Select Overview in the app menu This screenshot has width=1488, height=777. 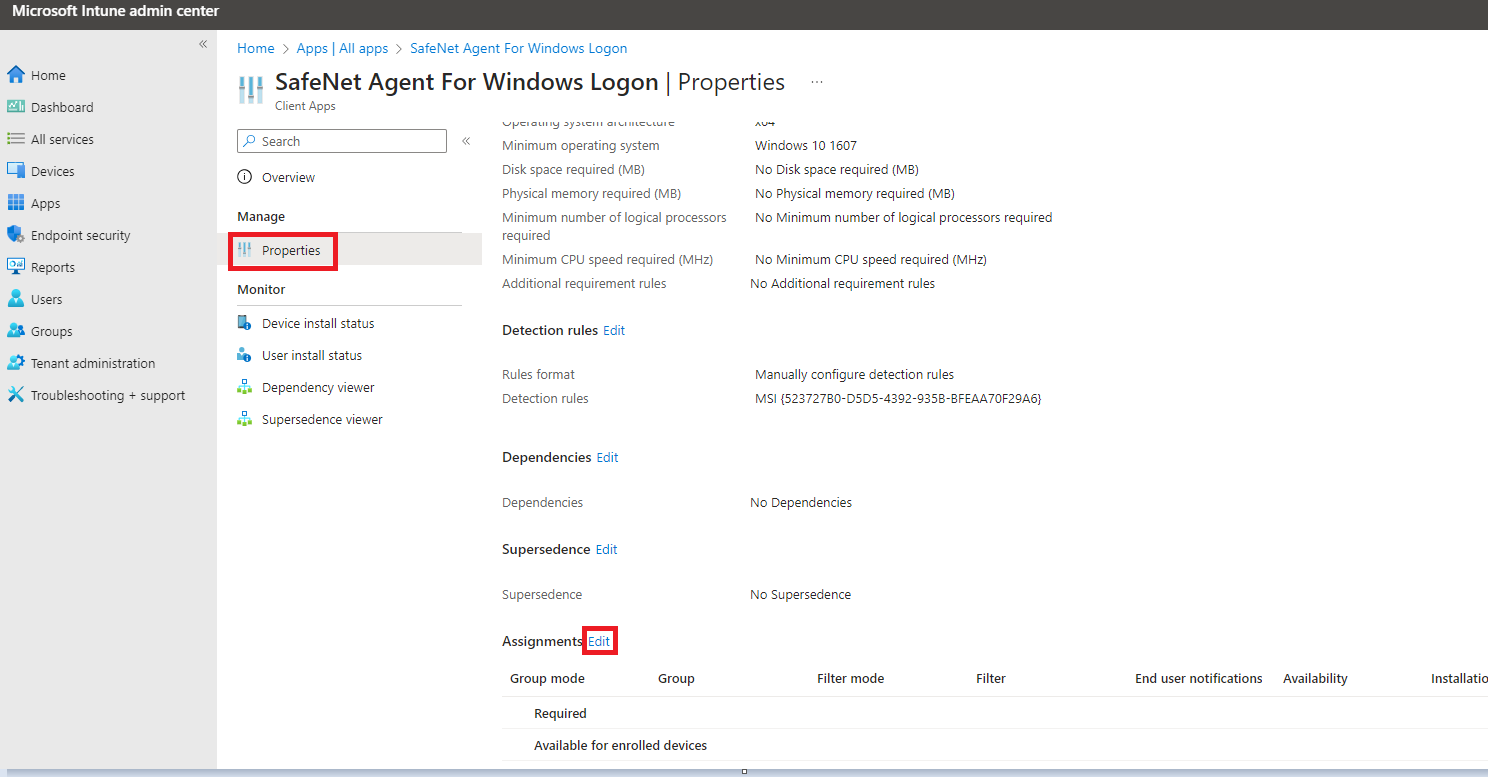tap(289, 177)
